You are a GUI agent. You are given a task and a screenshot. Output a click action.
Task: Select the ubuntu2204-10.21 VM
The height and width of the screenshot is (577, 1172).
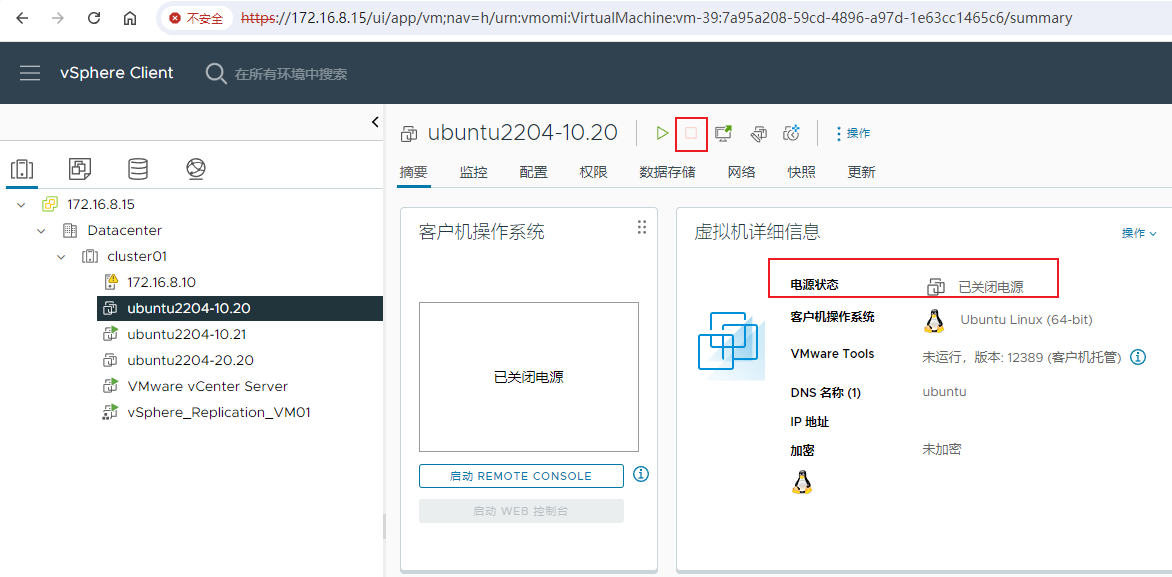click(x=186, y=334)
